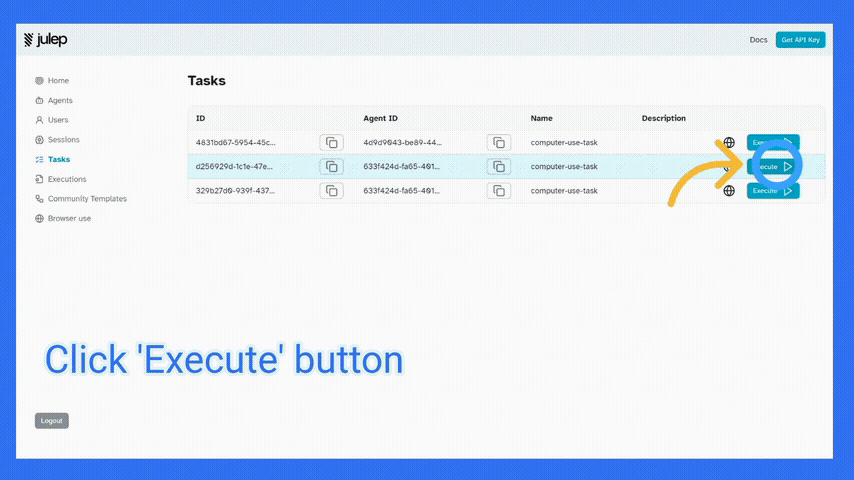Copy task ID d256929d-1c1e-47e
Image resolution: width=854 pixels, height=480 pixels.
331,167
